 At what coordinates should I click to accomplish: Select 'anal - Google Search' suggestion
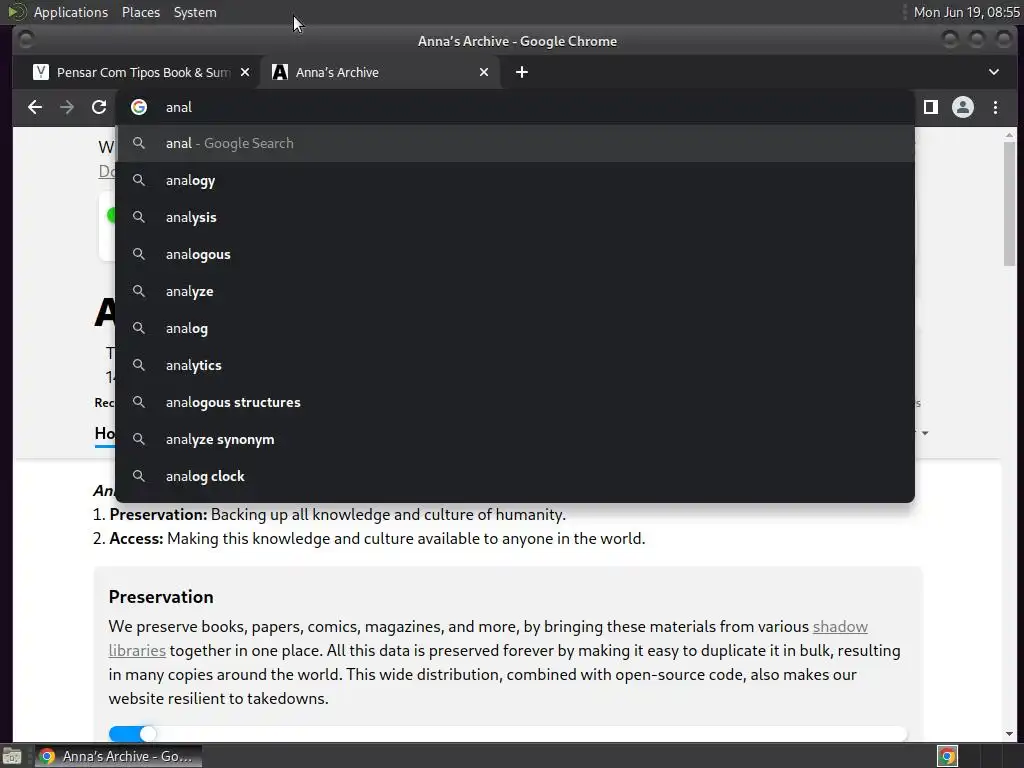[515, 143]
